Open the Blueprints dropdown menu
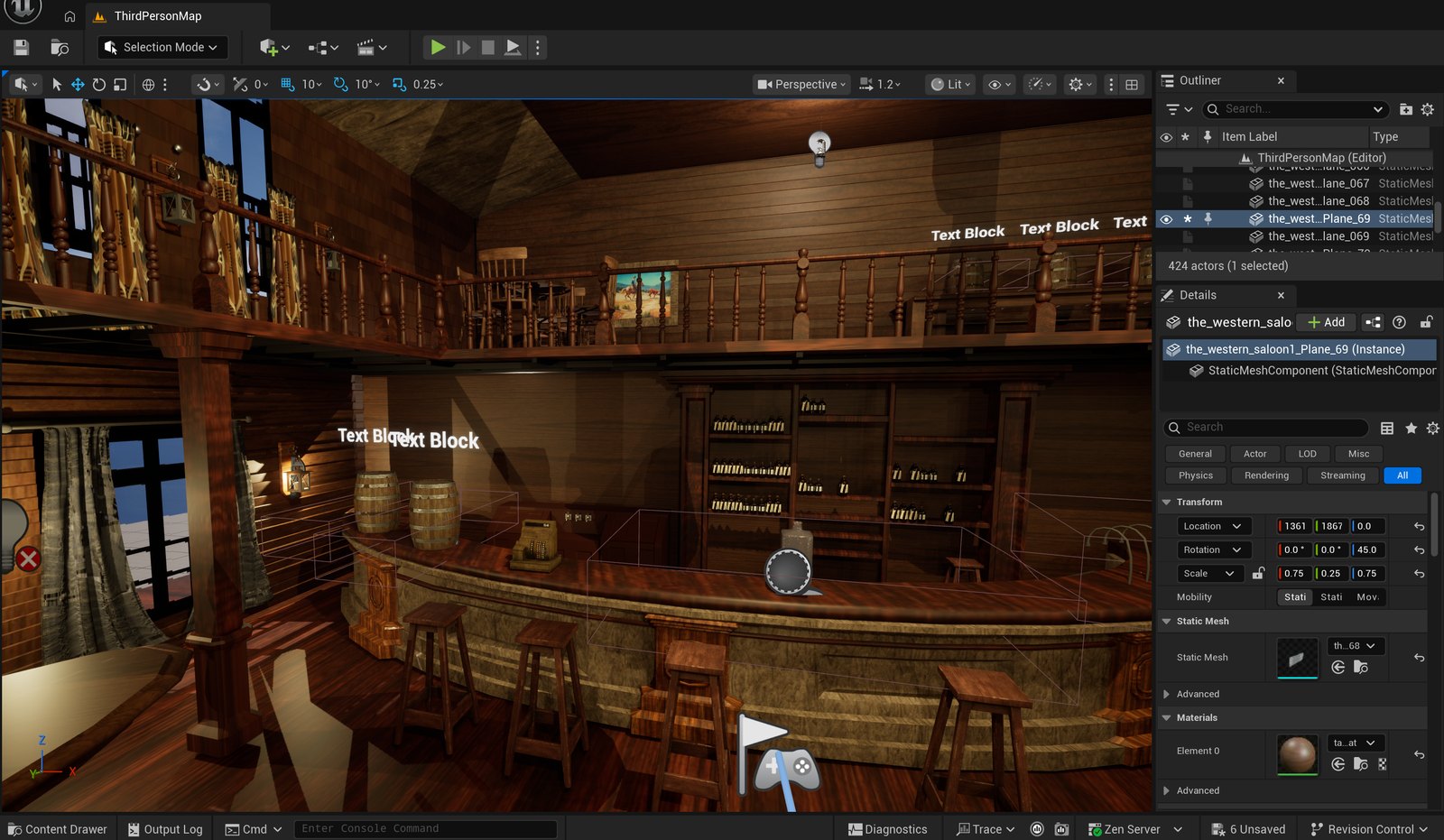The width and height of the screenshot is (1444, 840). tap(322, 47)
